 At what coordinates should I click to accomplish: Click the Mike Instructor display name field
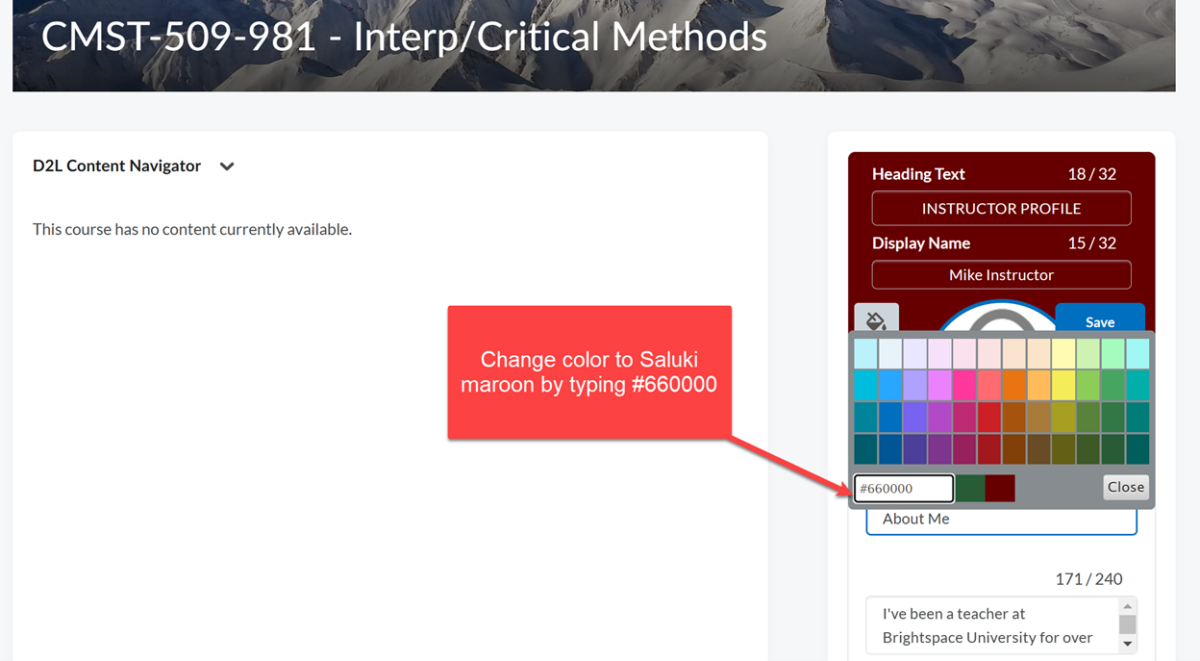click(1001, 275)
